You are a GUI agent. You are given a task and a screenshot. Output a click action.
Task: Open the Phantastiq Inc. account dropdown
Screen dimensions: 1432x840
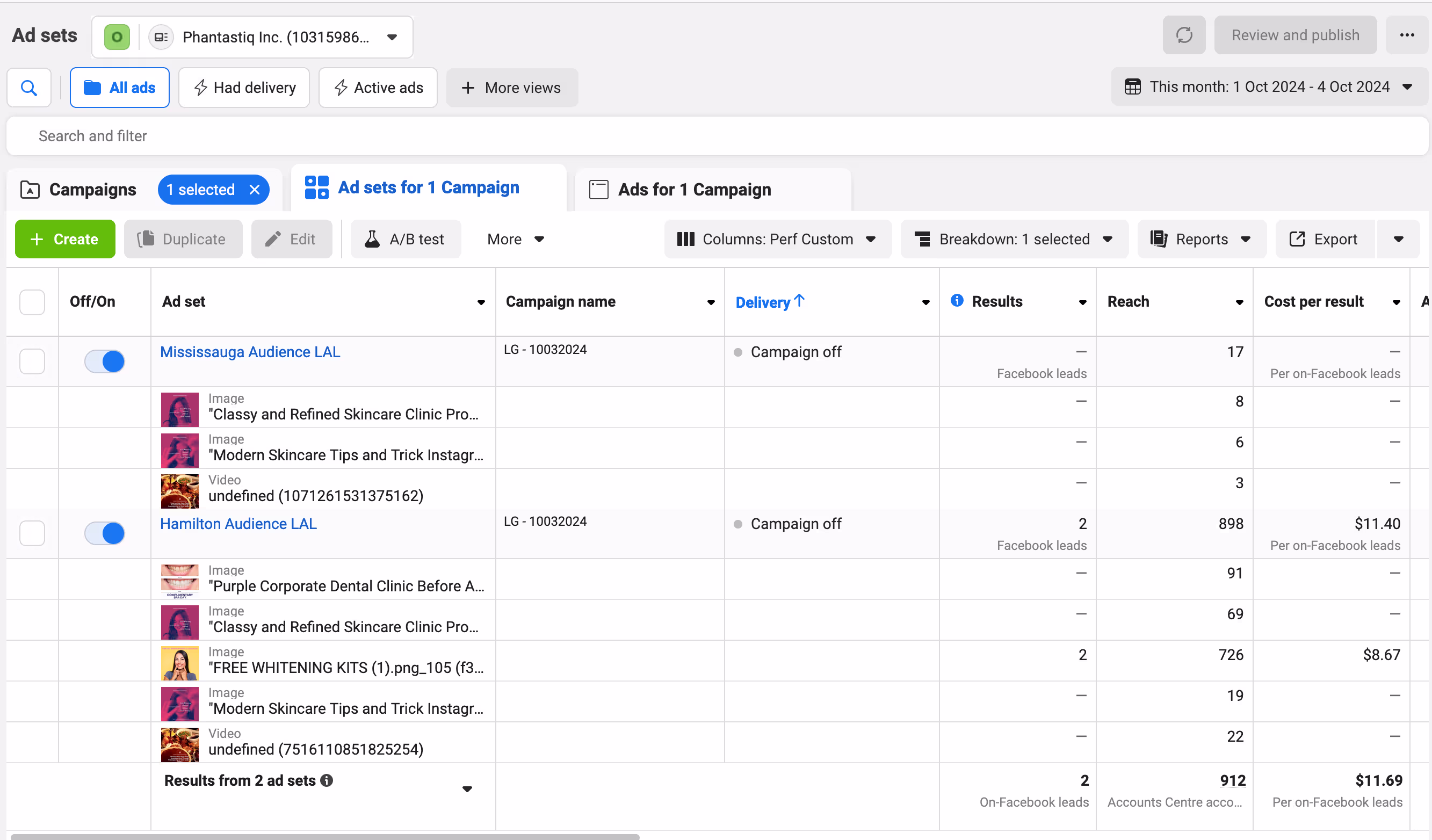click(x=392, y=37)
